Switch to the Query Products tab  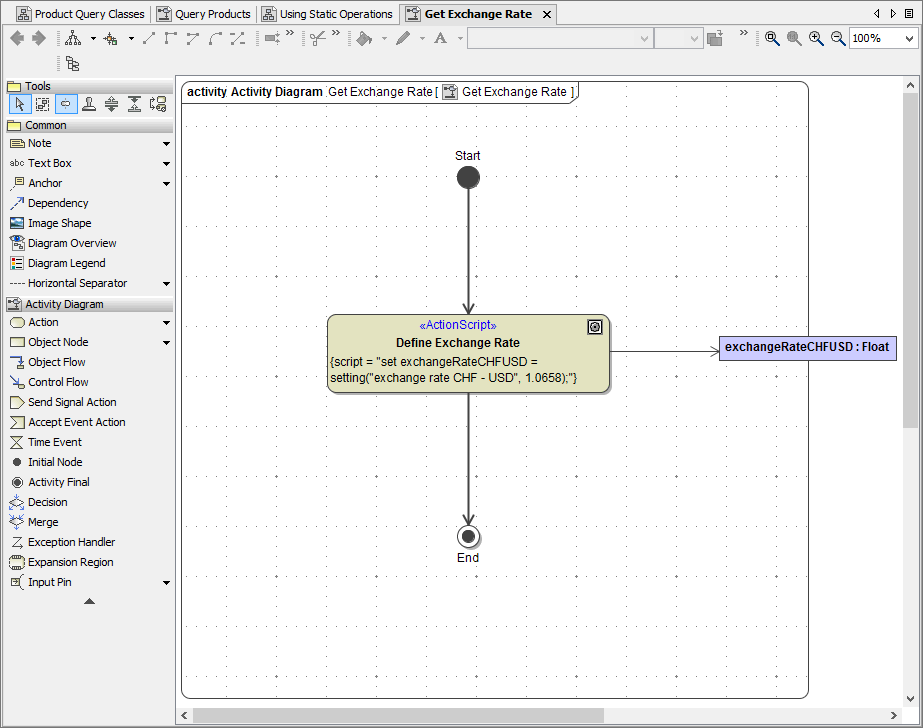tap(204, 13)
